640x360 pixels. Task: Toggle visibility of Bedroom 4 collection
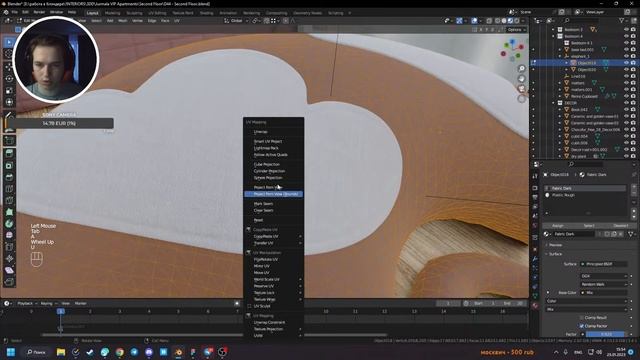point(626,36)
